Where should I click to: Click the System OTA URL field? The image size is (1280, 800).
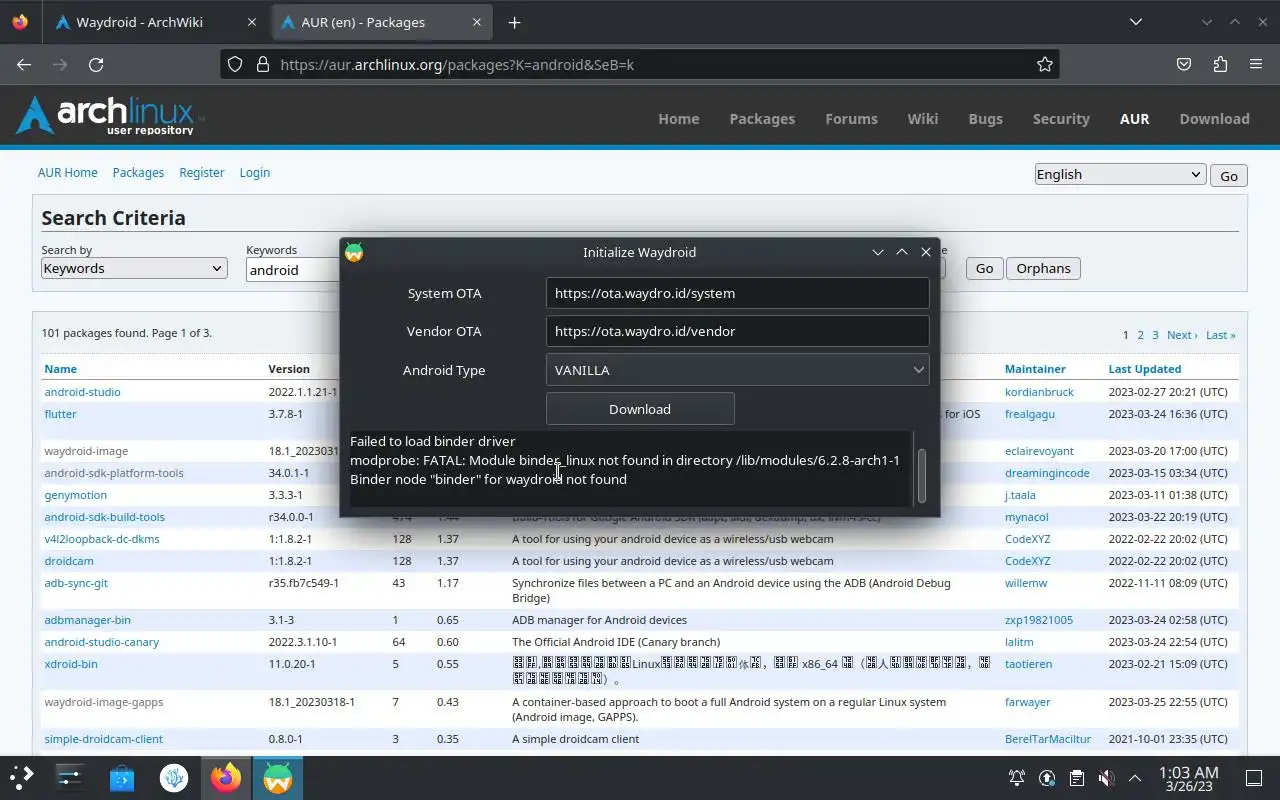(x=737, y=293)
